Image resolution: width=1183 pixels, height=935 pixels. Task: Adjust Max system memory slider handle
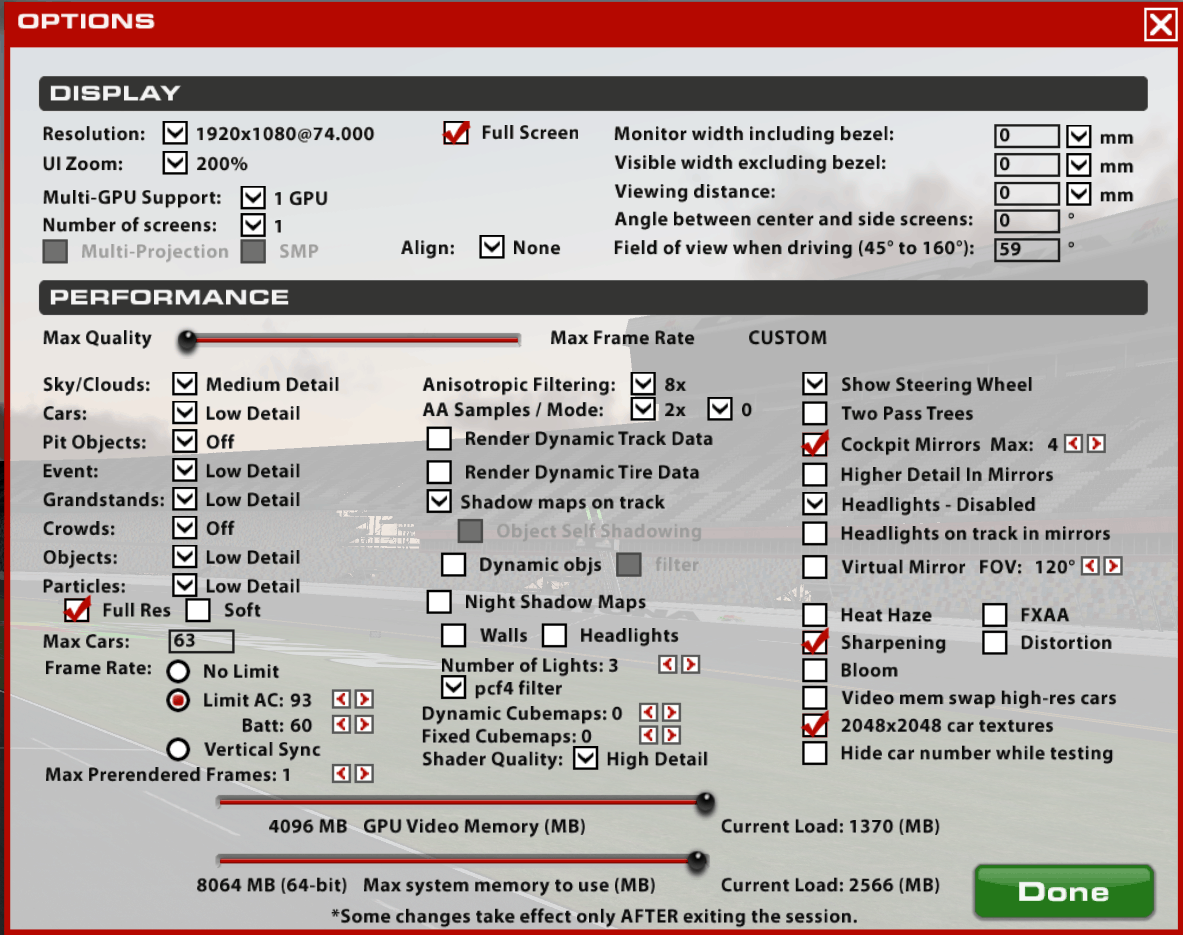click(698, 861)
